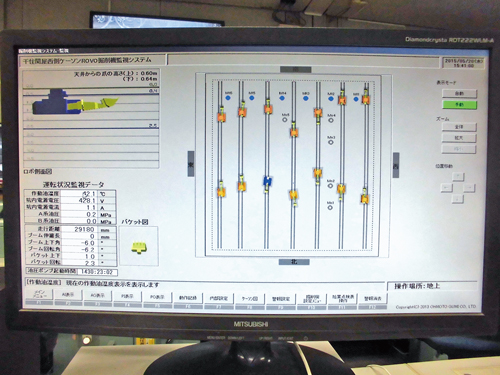This screenshot has width=500, height=375.
Task: Switch display mode to 自動
Action: (459, 93)
